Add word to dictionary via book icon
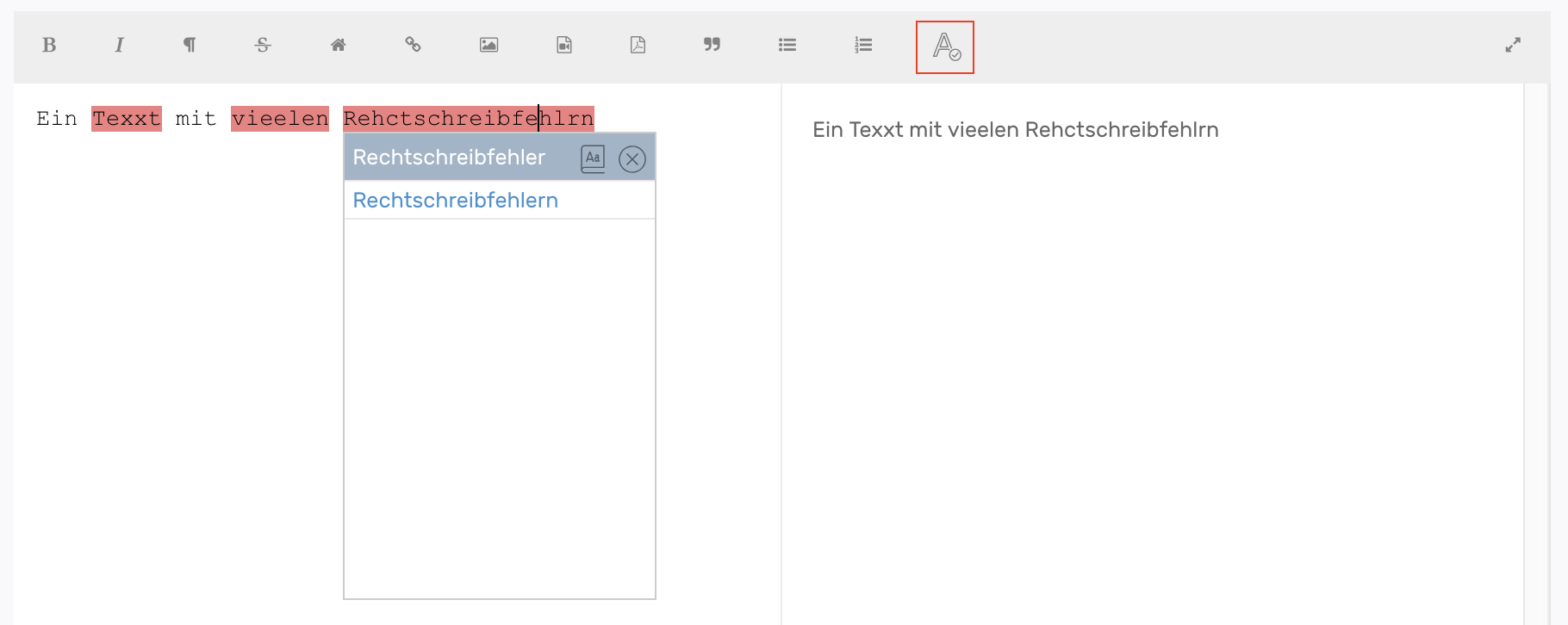This screenshot has width=1568, height=625. (593, 159)
